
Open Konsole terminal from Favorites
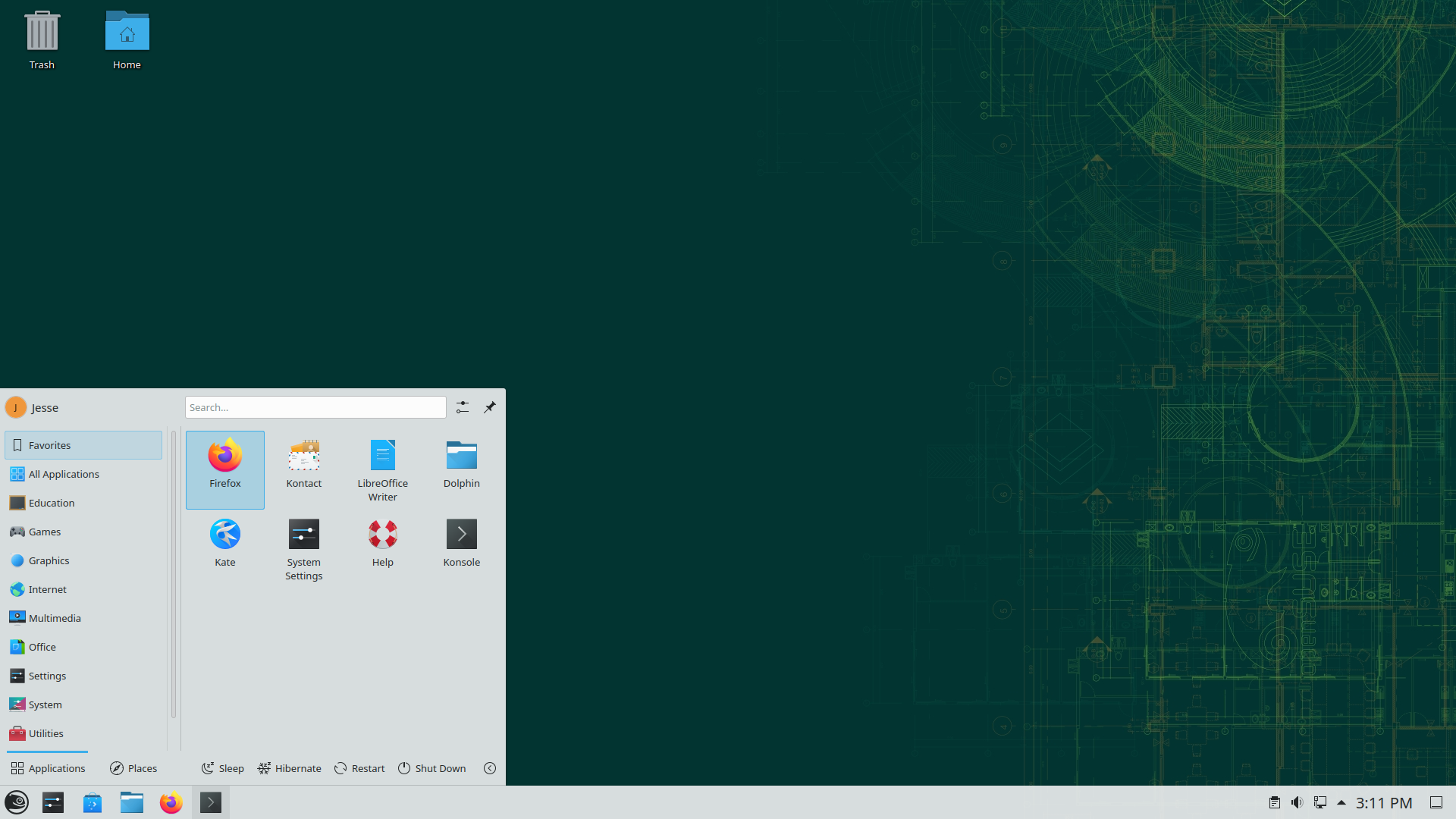point(461,543)
